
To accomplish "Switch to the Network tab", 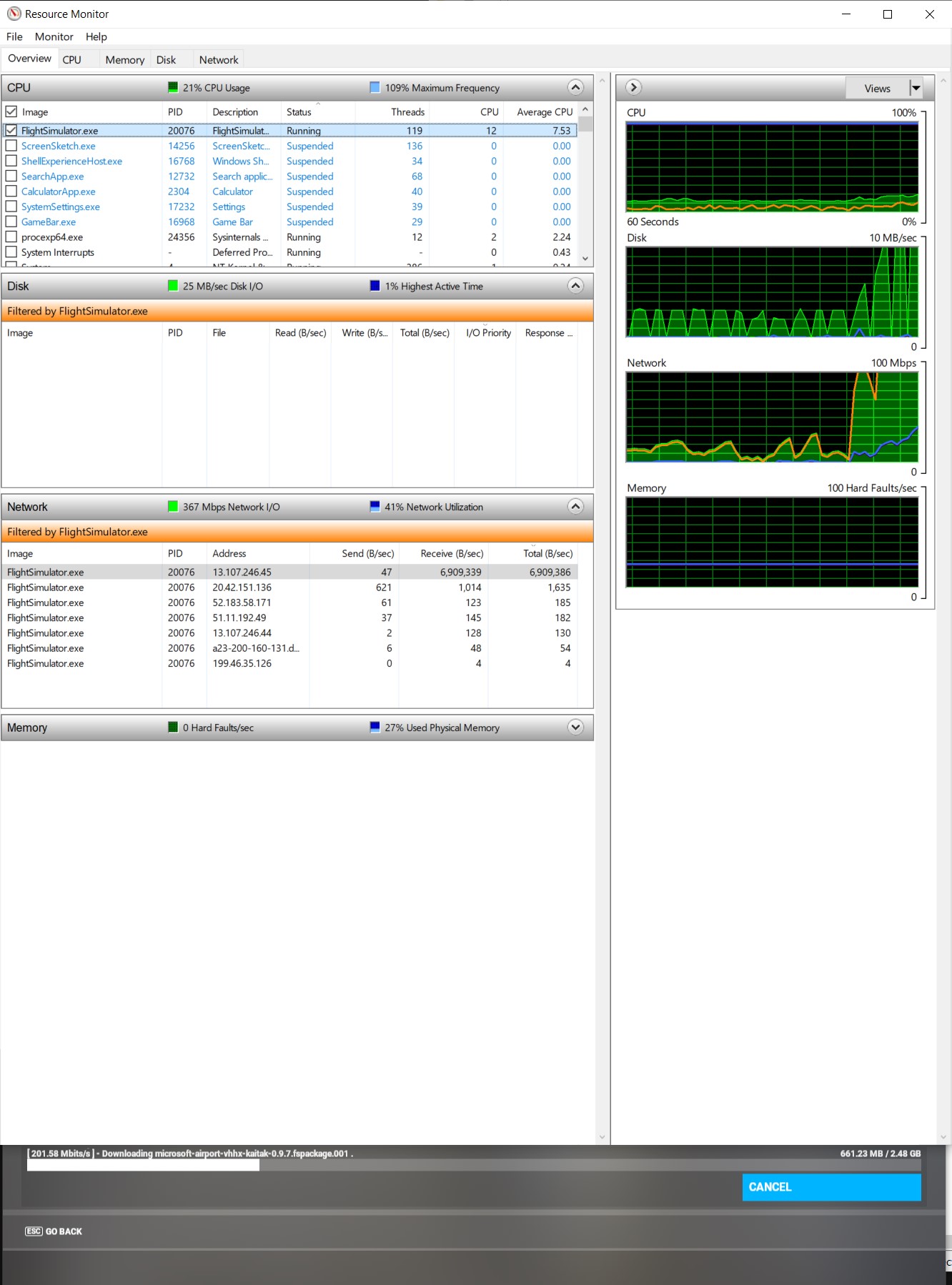I will coord(219,59).
